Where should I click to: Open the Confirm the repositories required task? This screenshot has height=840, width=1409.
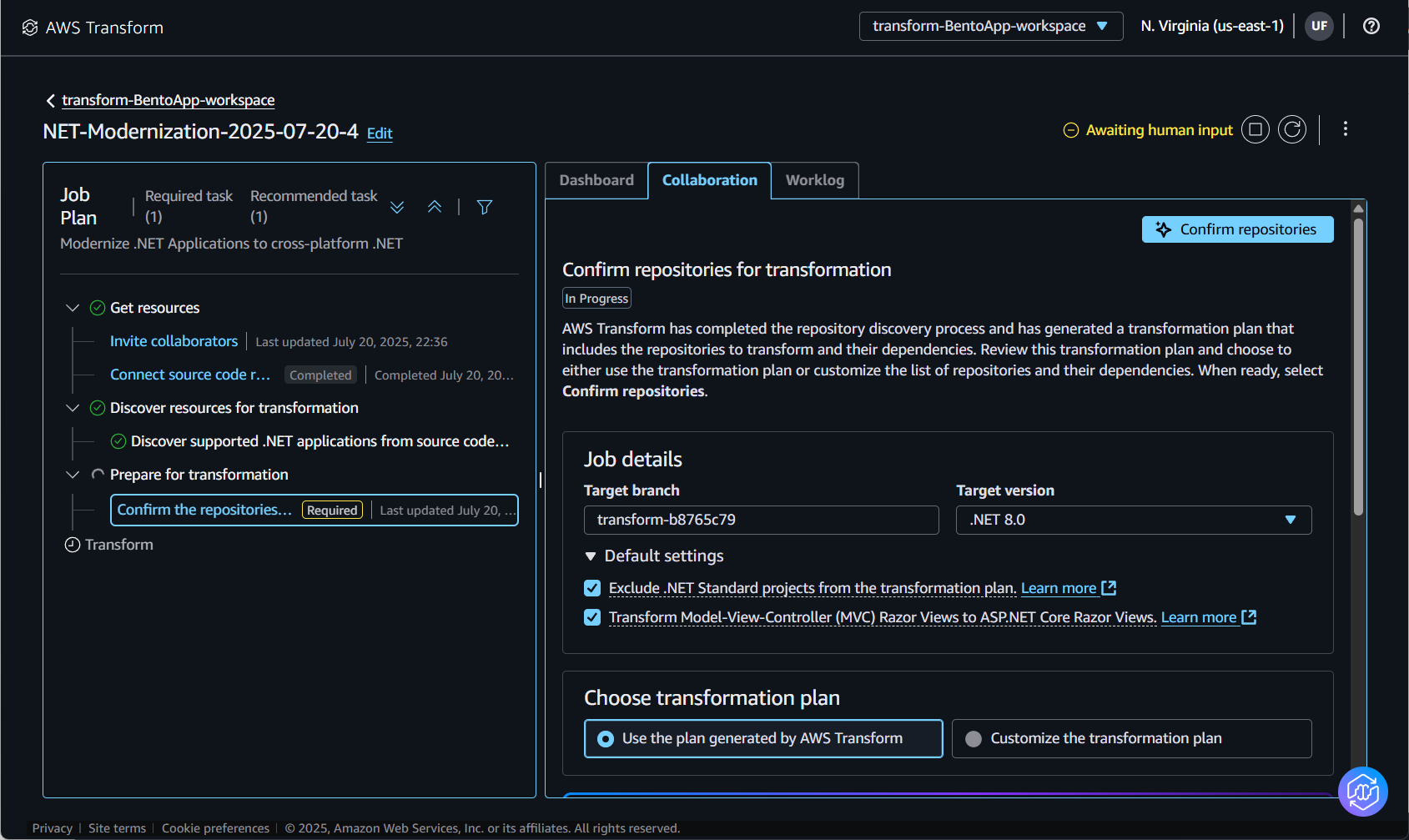click(x=315, y=510)
